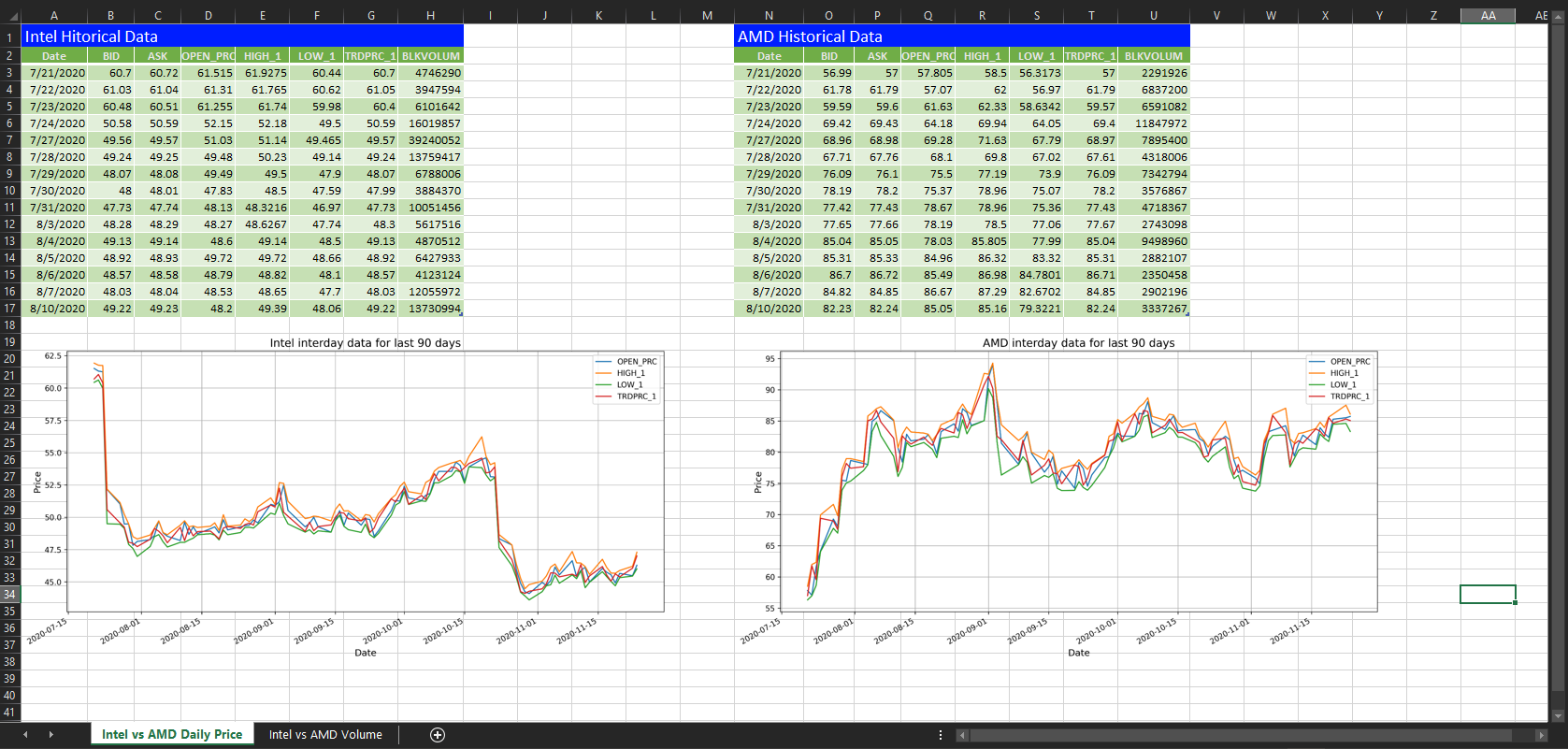Select Intel low cell 49.465
This screenshot has width=1568, height=749.
(x=317, y=140)
